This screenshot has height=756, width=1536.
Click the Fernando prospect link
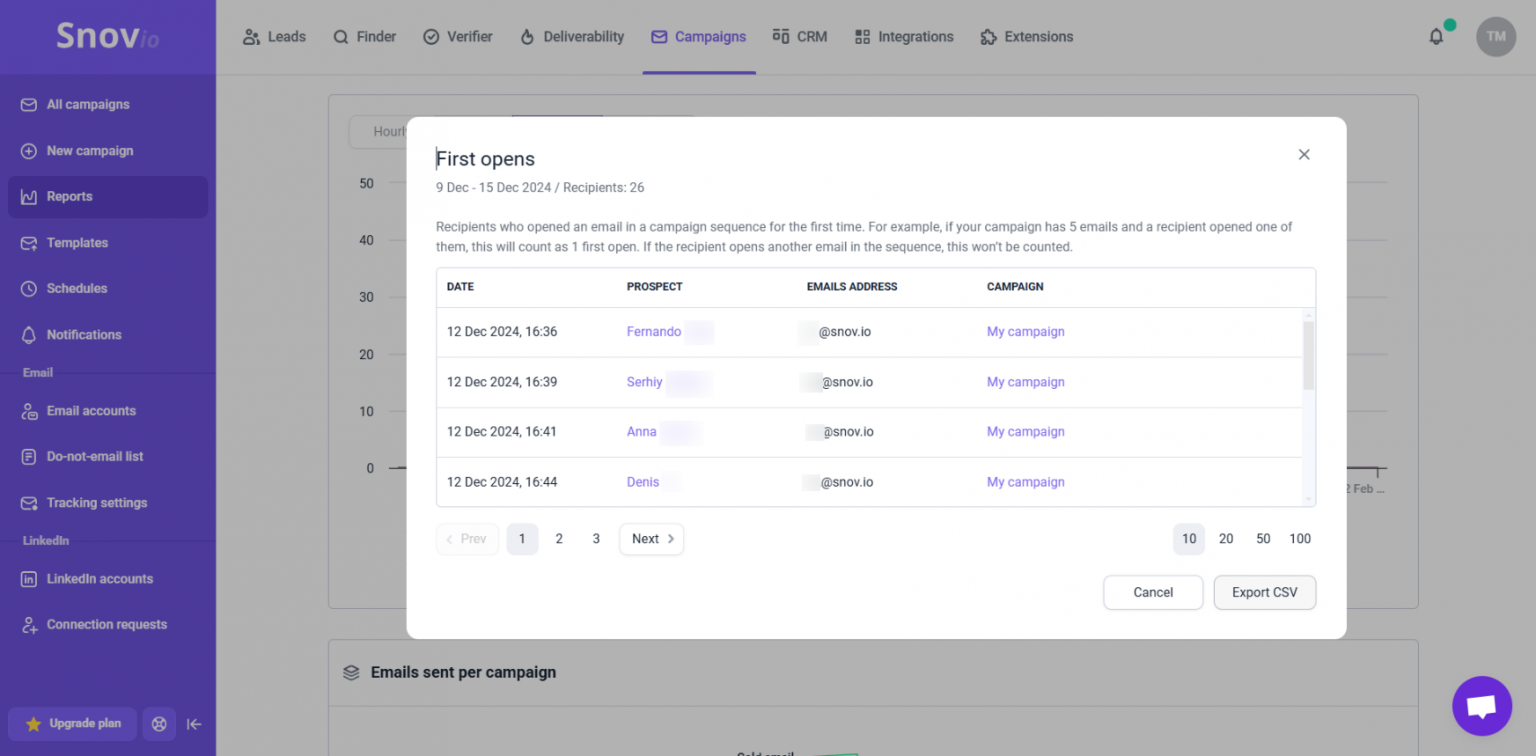coord(654,332)
